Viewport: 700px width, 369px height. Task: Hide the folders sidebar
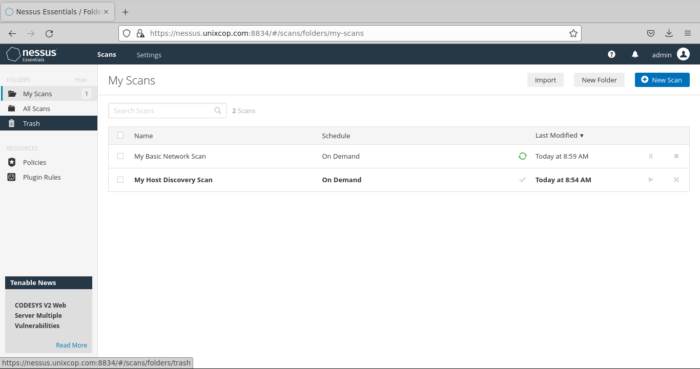(x=81, y=80)
